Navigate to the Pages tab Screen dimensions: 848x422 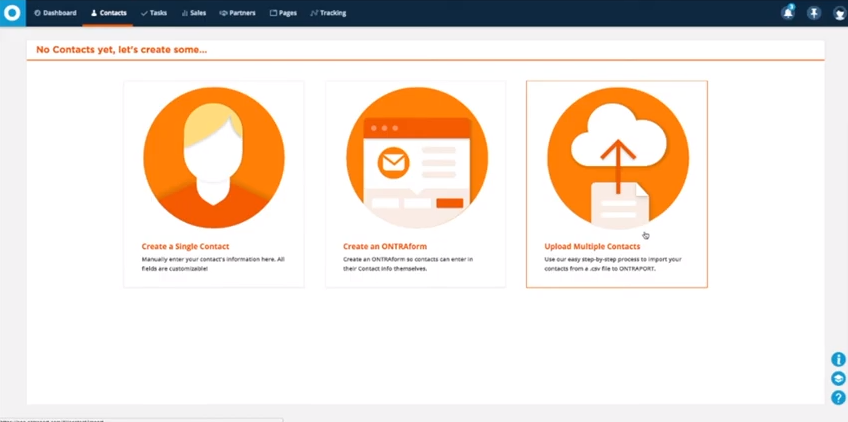pos(284,13)
